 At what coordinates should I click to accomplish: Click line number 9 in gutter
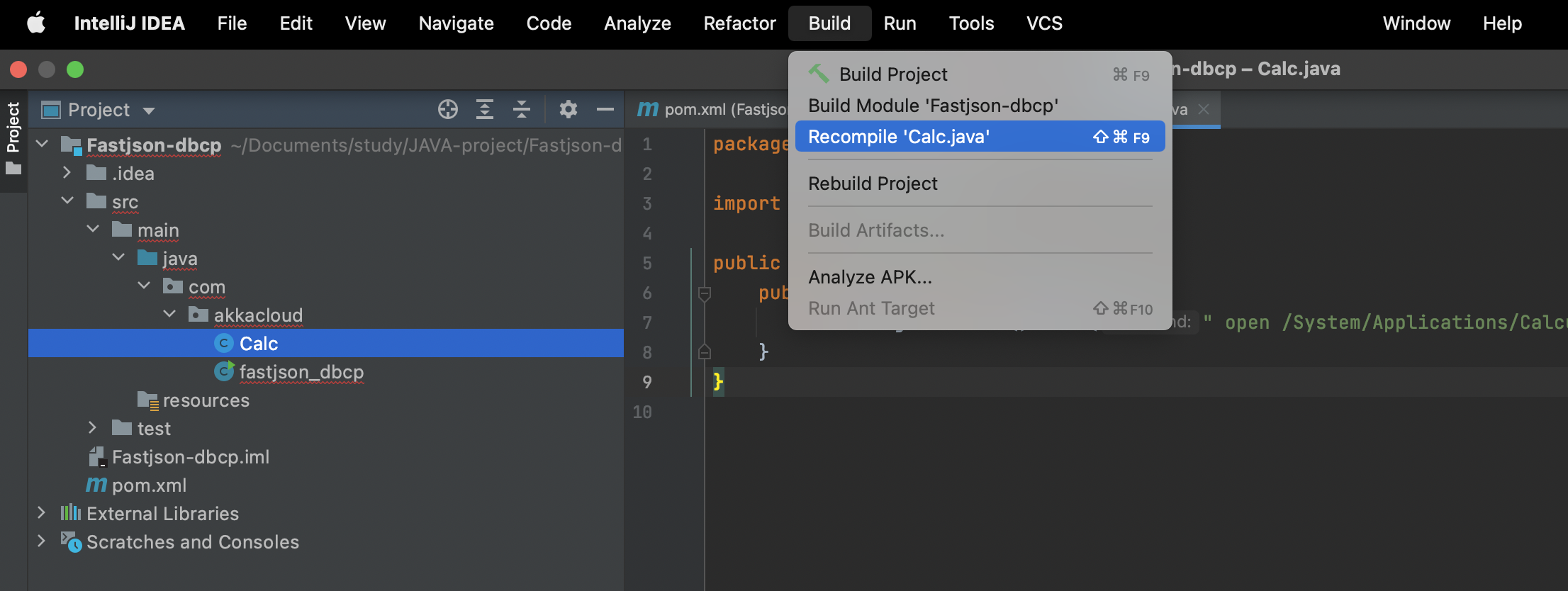pos(646,382)
